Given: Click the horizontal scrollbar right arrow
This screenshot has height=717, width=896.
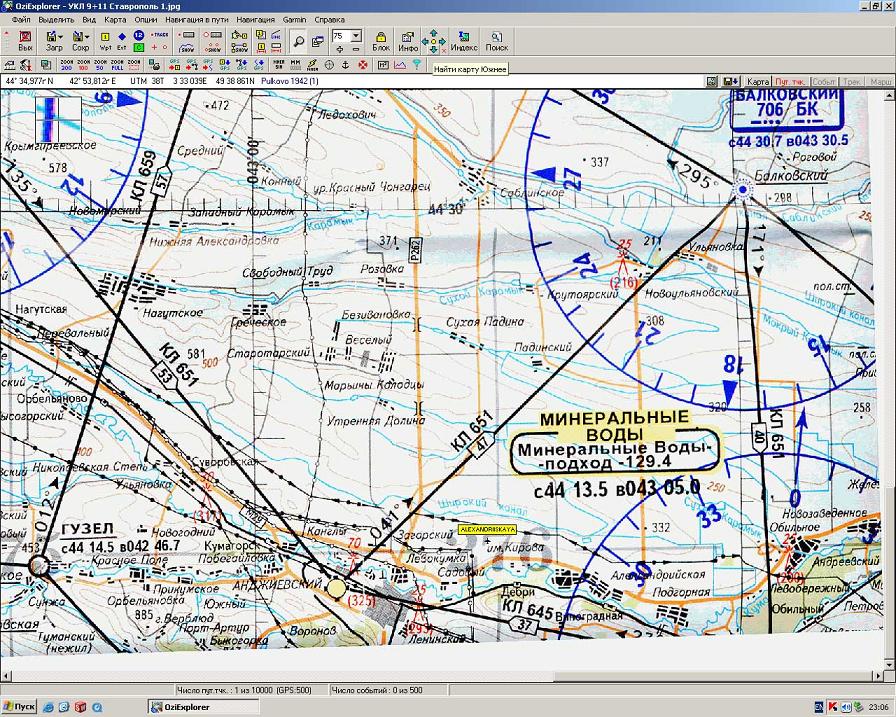Looking at the screenshot, I should coord(879,676).
